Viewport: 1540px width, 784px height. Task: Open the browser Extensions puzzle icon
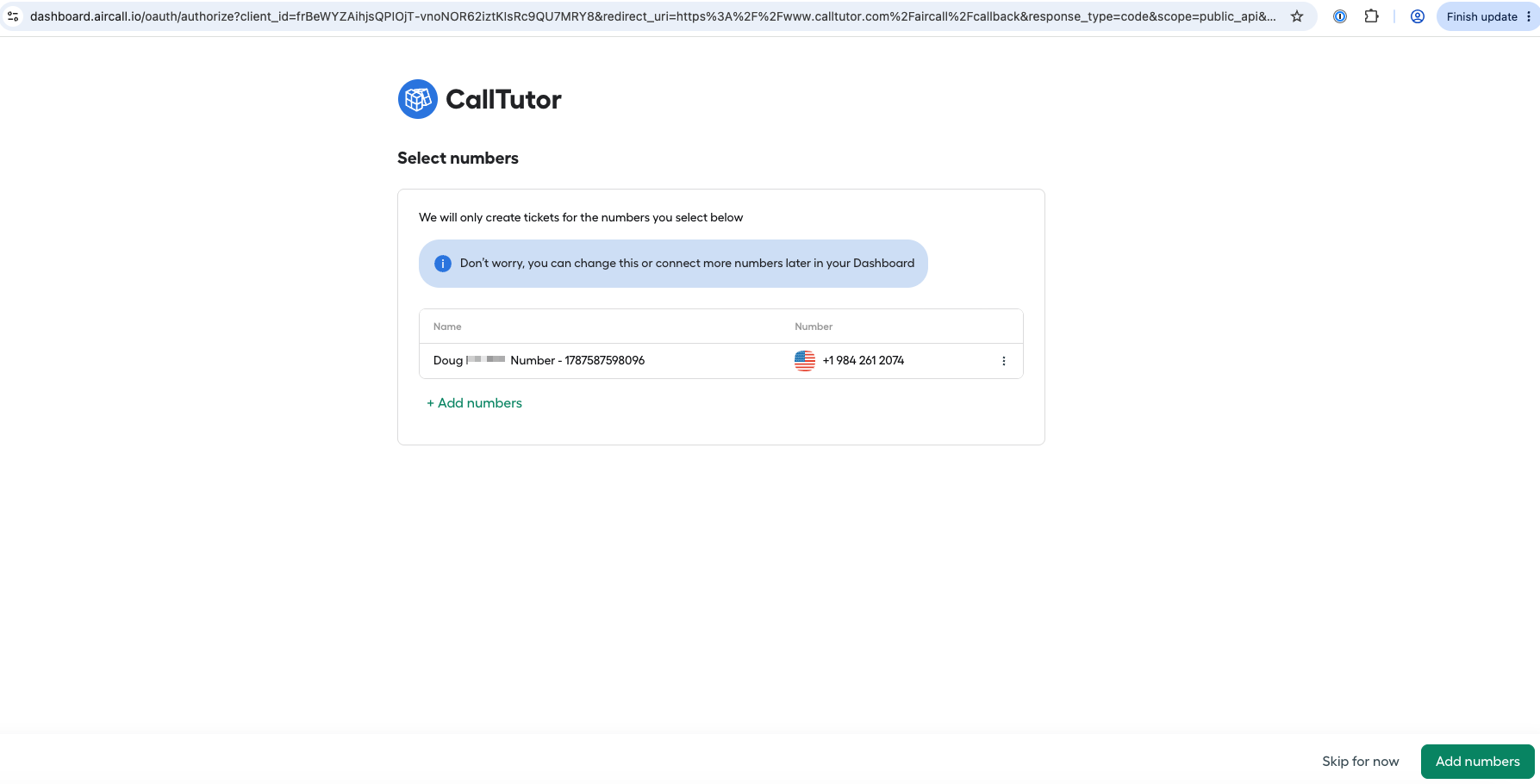pos(1371,16)
